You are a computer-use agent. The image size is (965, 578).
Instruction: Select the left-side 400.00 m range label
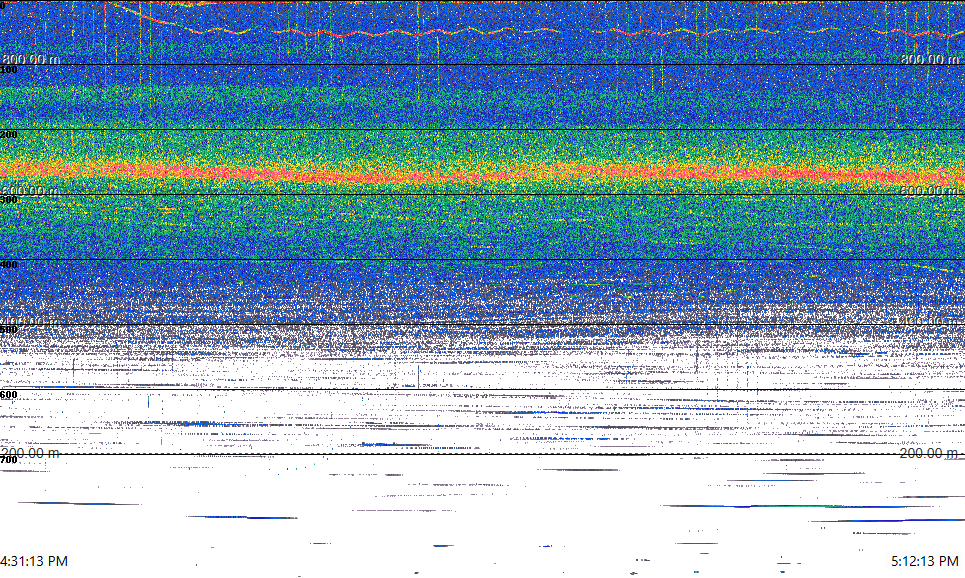[x=31, y=321]
